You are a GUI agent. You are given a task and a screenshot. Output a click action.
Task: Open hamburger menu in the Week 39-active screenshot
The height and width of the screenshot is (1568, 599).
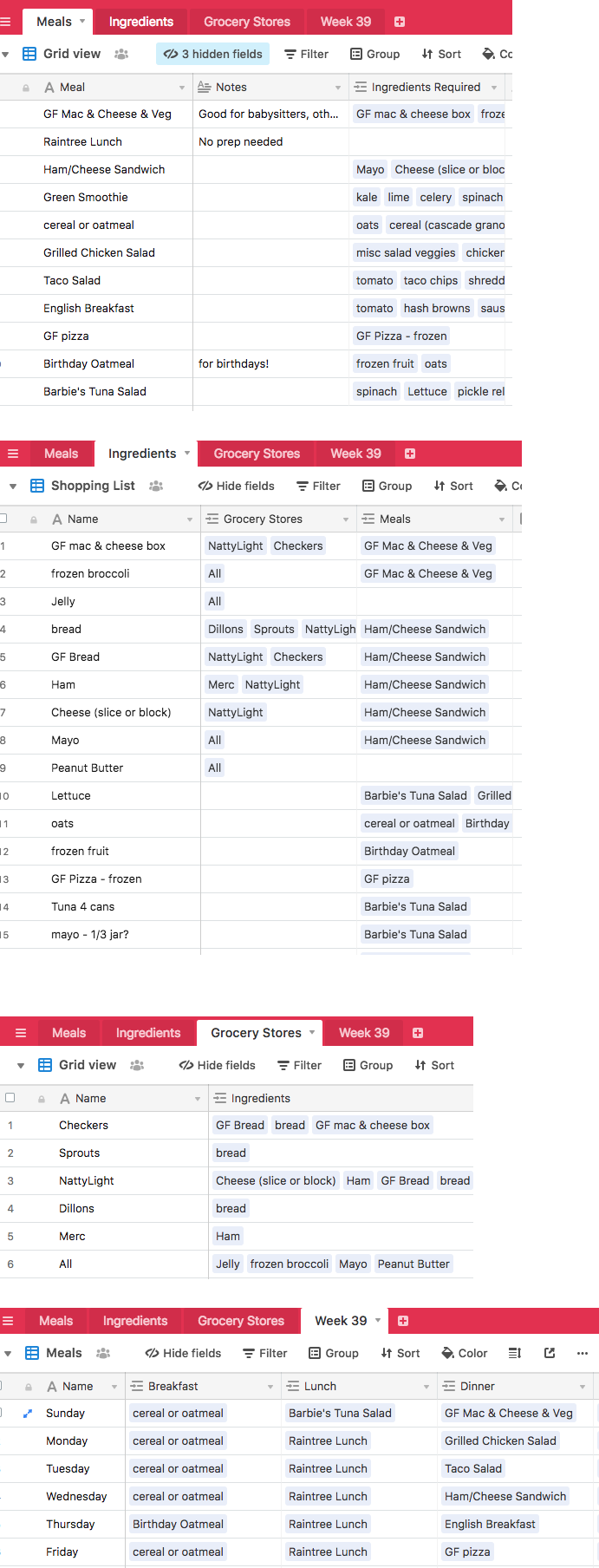(x=8, y=1321)
